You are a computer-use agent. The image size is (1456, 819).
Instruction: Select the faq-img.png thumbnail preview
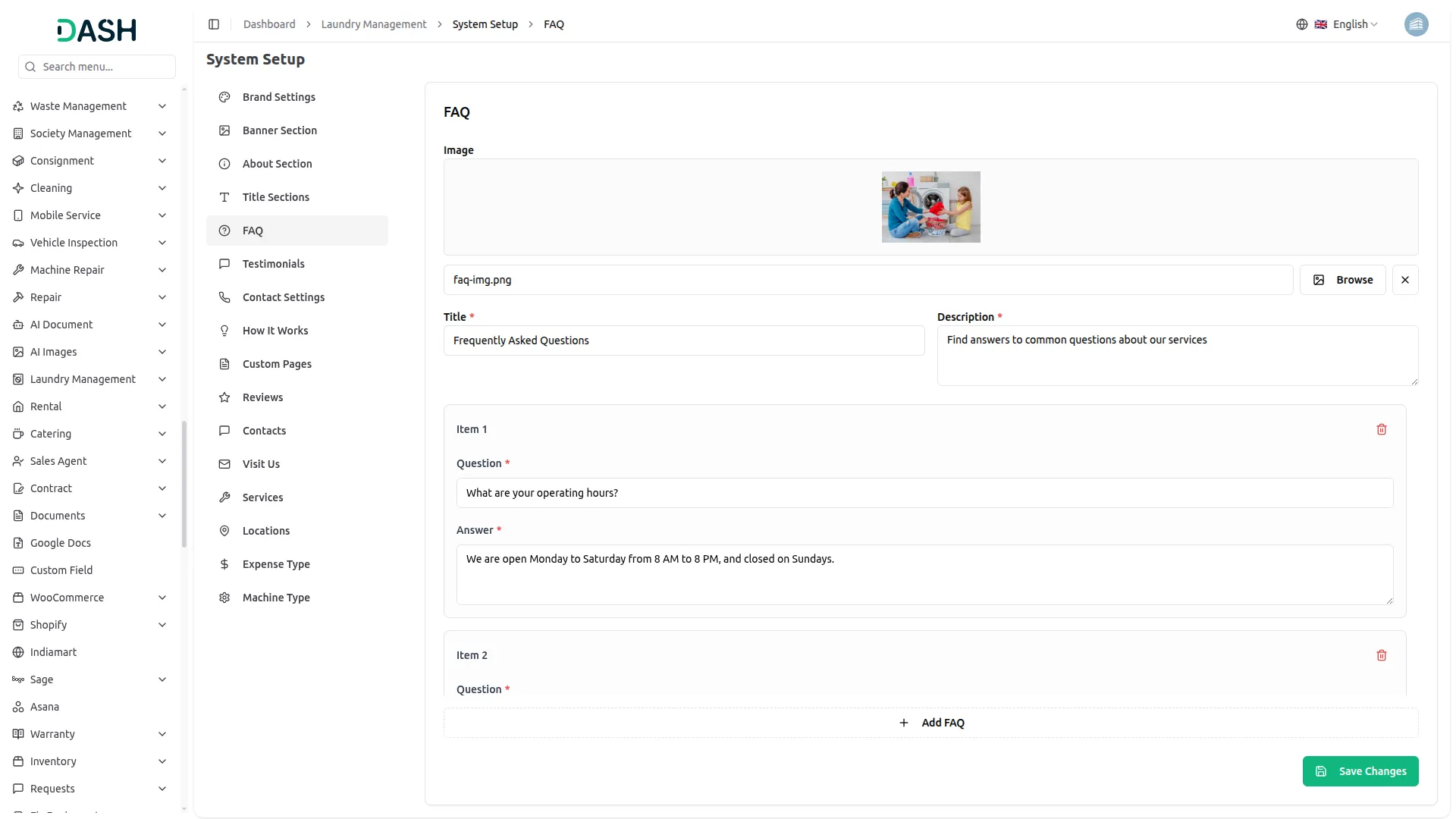[930, 206]
